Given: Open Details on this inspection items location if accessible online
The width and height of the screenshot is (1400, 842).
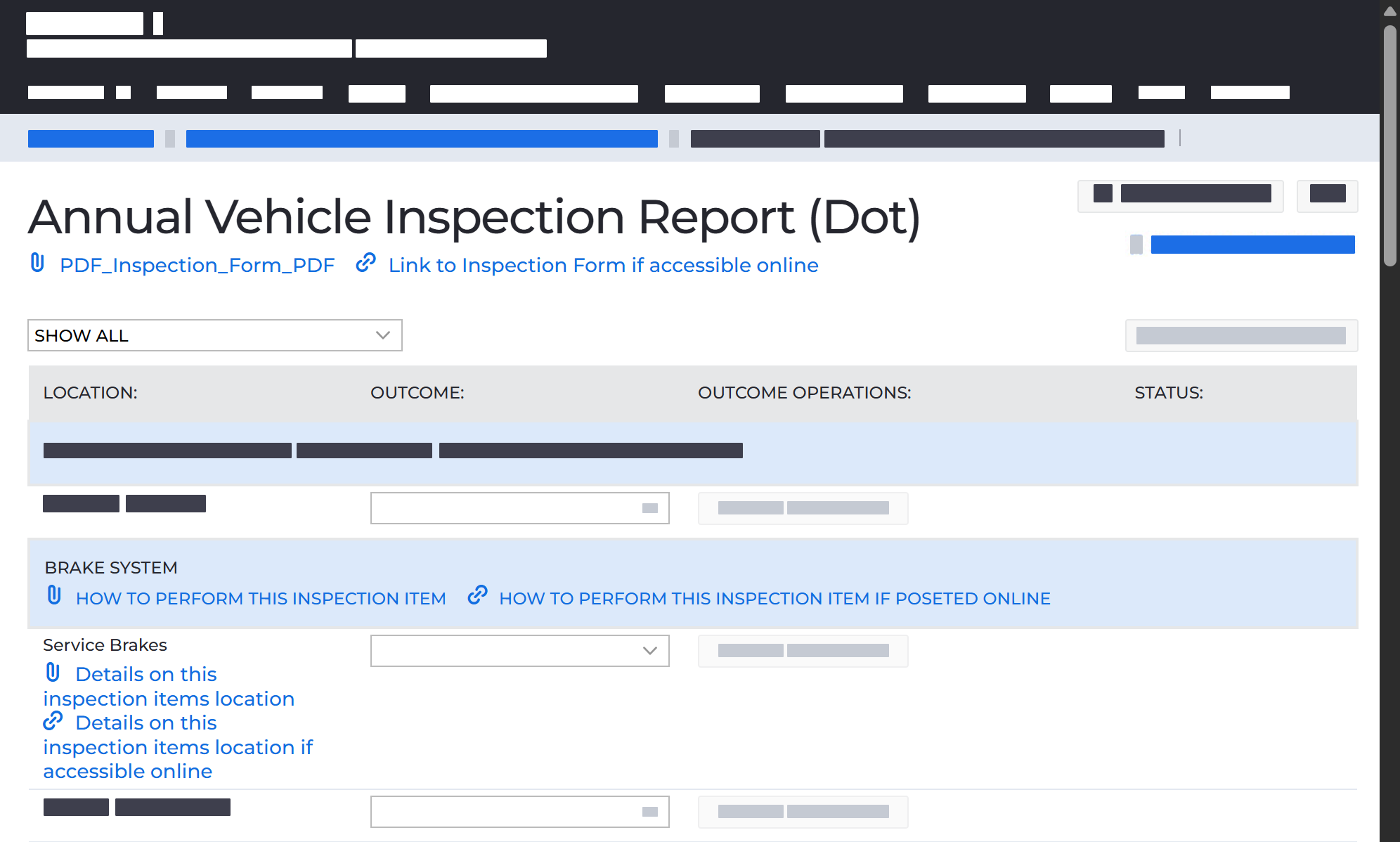Looking at the screenshot, I should click(x=178, y=747).
